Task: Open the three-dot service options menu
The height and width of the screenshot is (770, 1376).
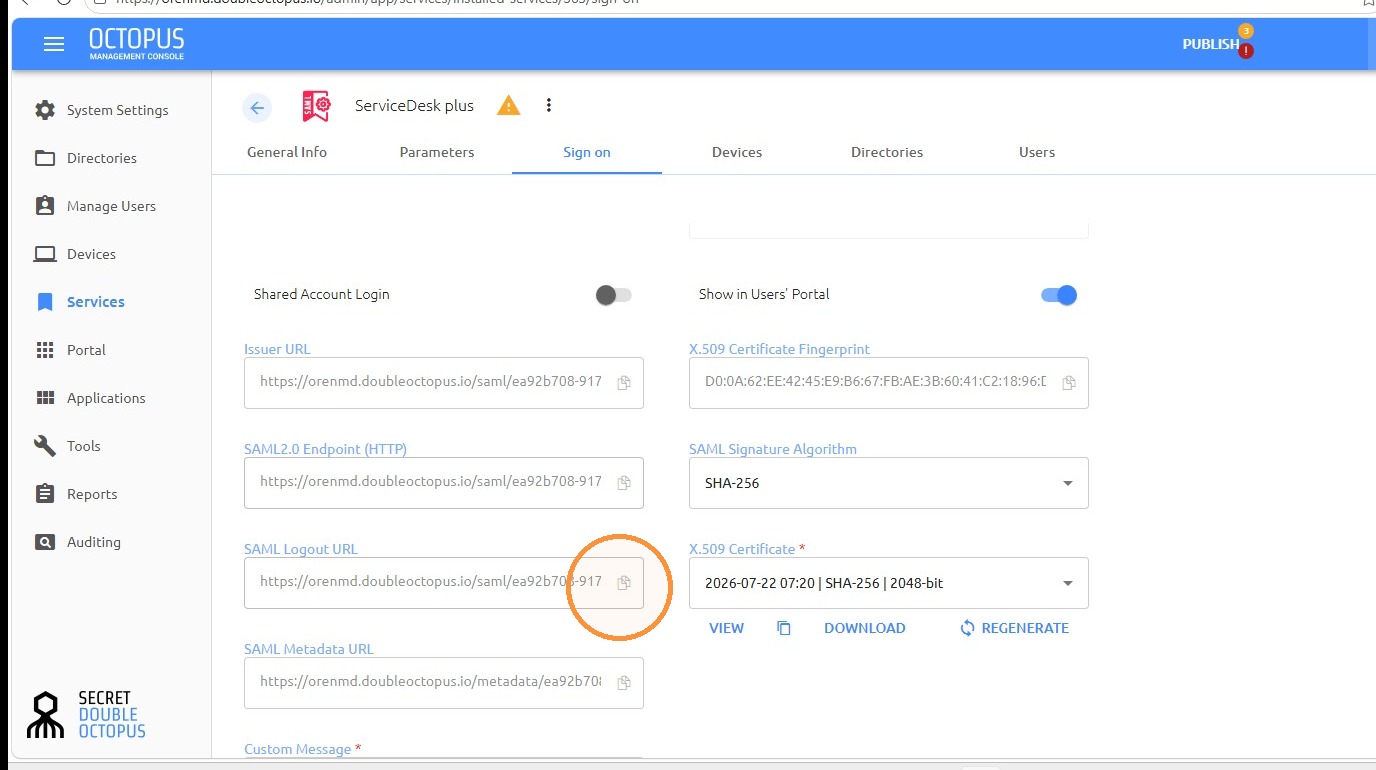Action: point(548,105)
